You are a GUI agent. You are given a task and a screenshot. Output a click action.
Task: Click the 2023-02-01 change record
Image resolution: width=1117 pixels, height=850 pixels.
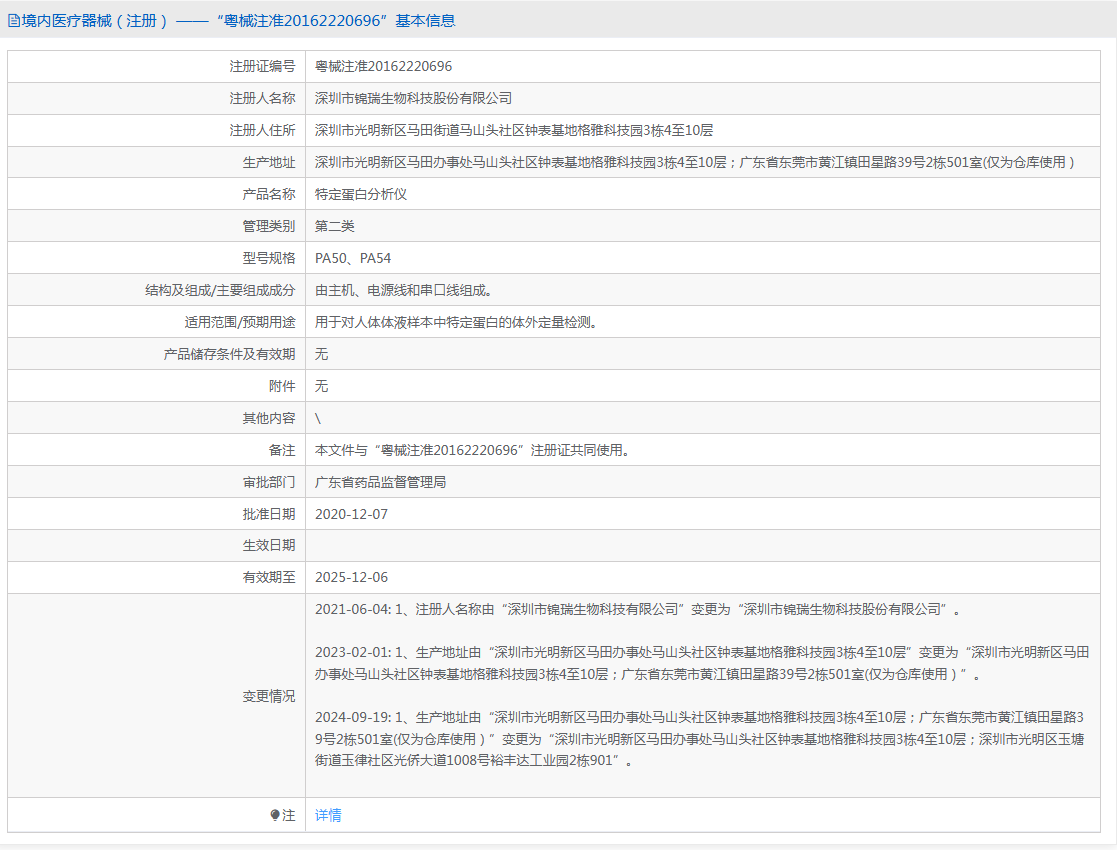pyautogui.click(x=702, y=663)
